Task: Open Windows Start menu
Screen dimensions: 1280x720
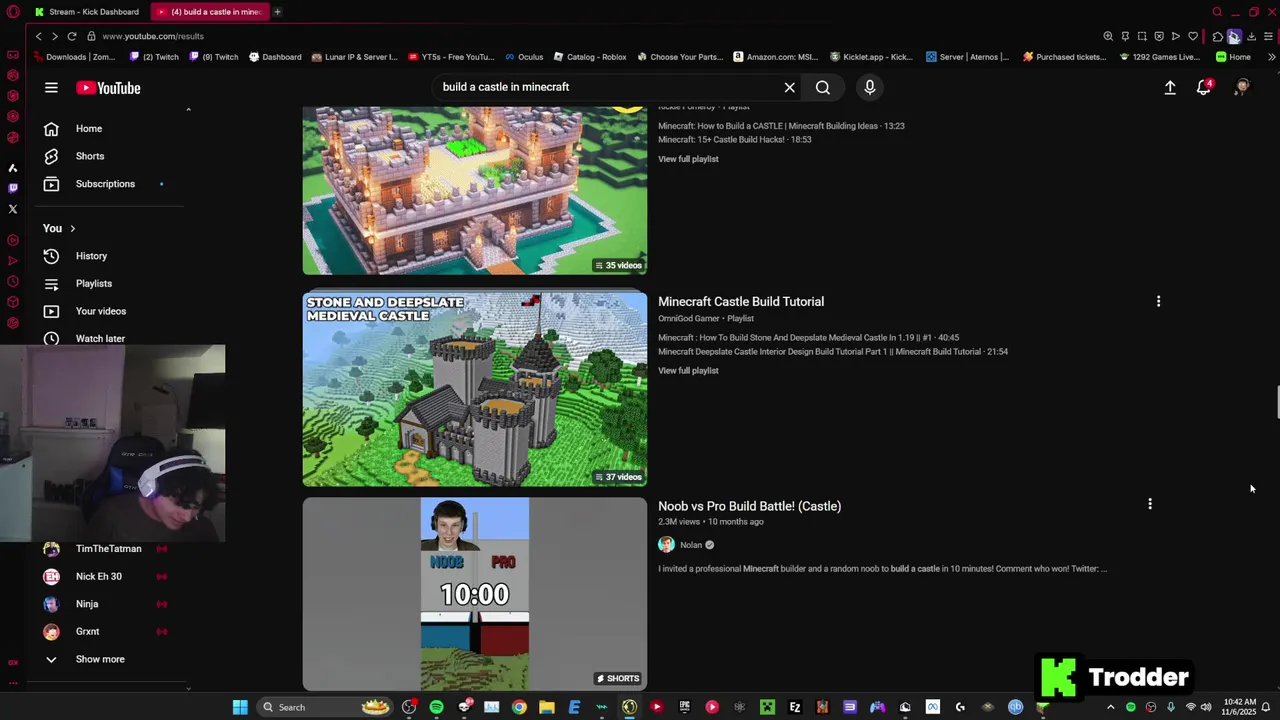Action: click(240, 707)
